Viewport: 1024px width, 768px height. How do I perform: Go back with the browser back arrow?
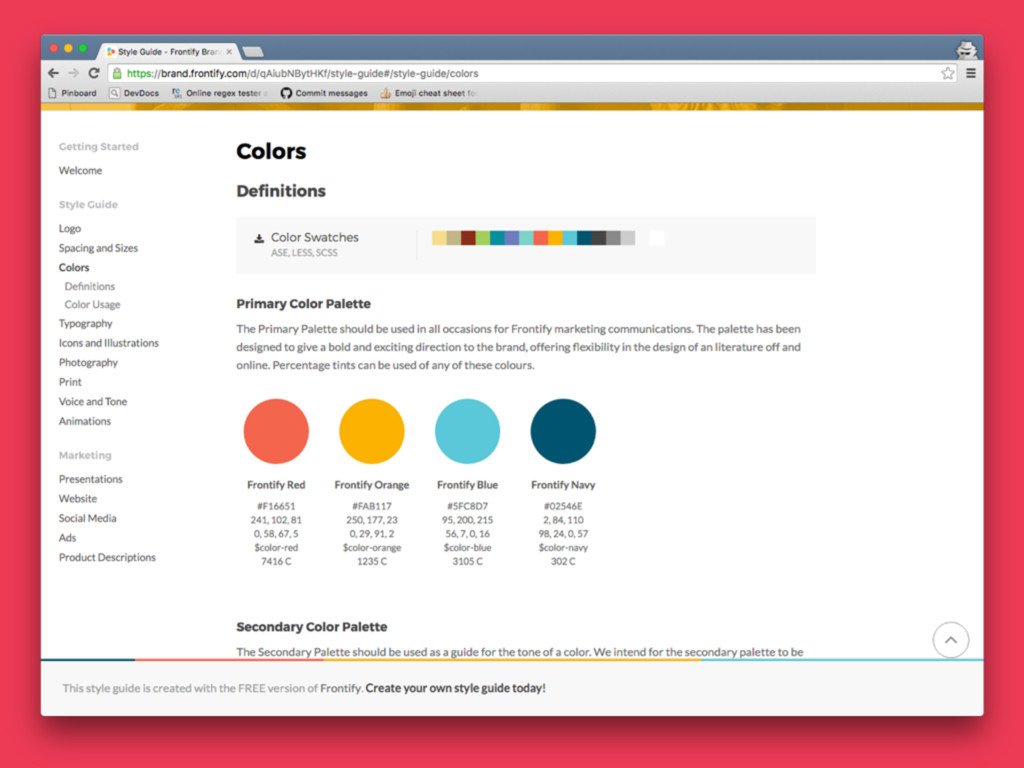(54, 73)
